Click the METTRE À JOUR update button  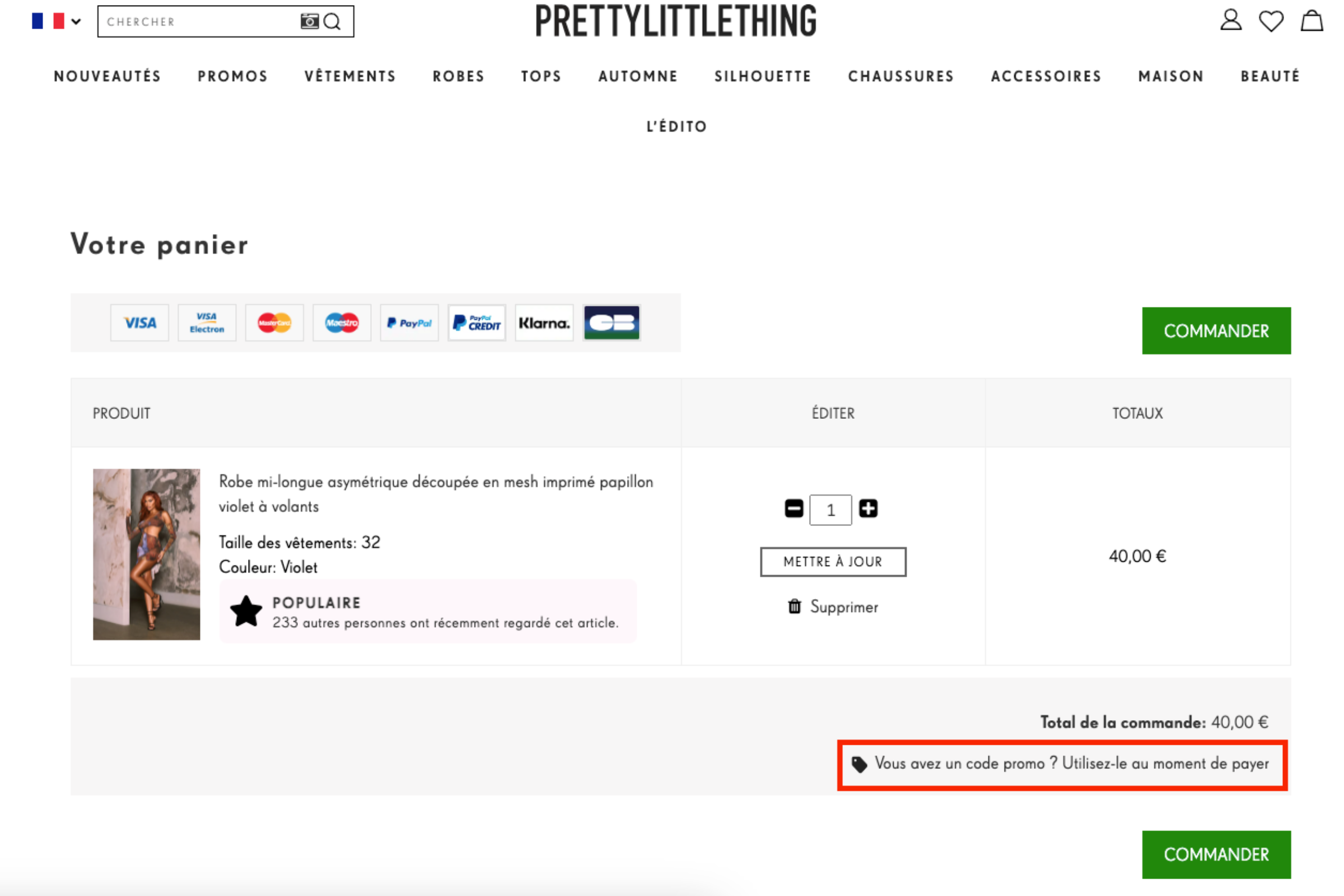(833, 561)
